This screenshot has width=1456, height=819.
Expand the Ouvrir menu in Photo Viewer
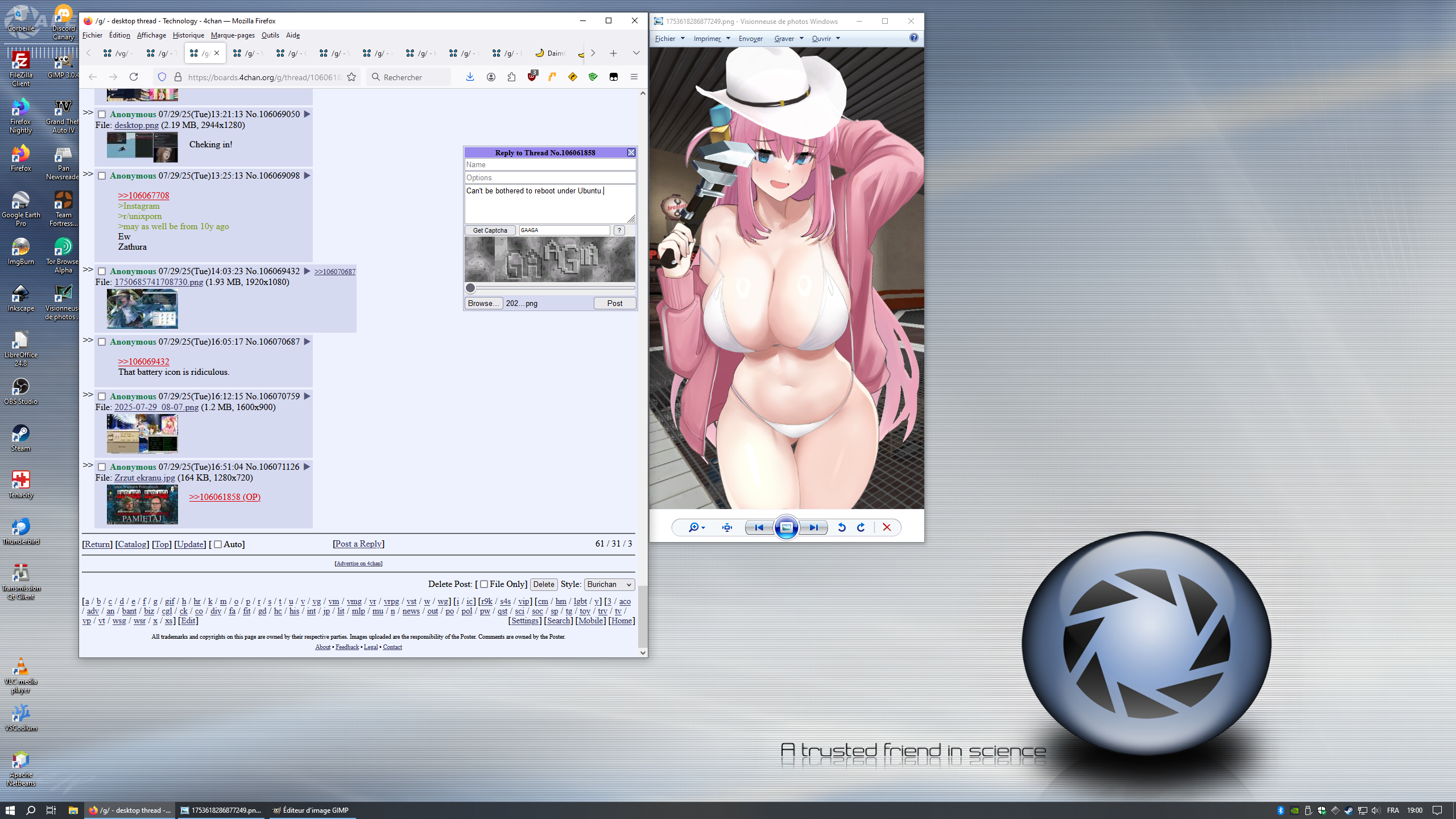(x=825, y=38)
